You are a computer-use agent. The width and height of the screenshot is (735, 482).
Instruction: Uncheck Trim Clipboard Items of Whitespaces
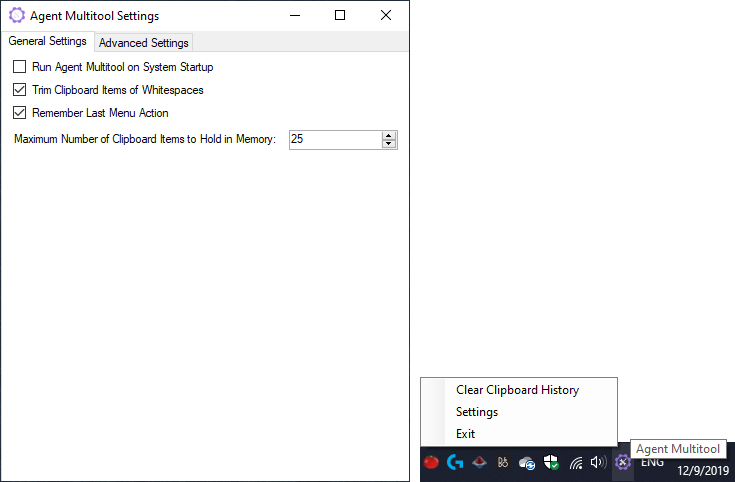coord(20,90)
